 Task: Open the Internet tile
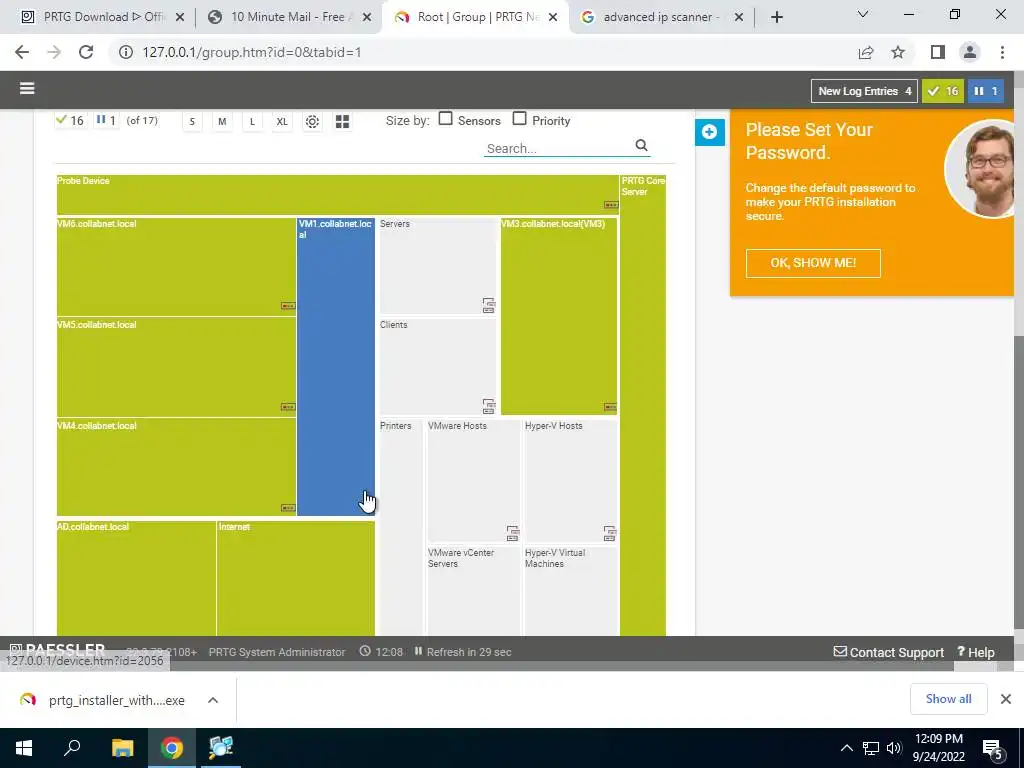pyautogui.click(x=296, y=579)
